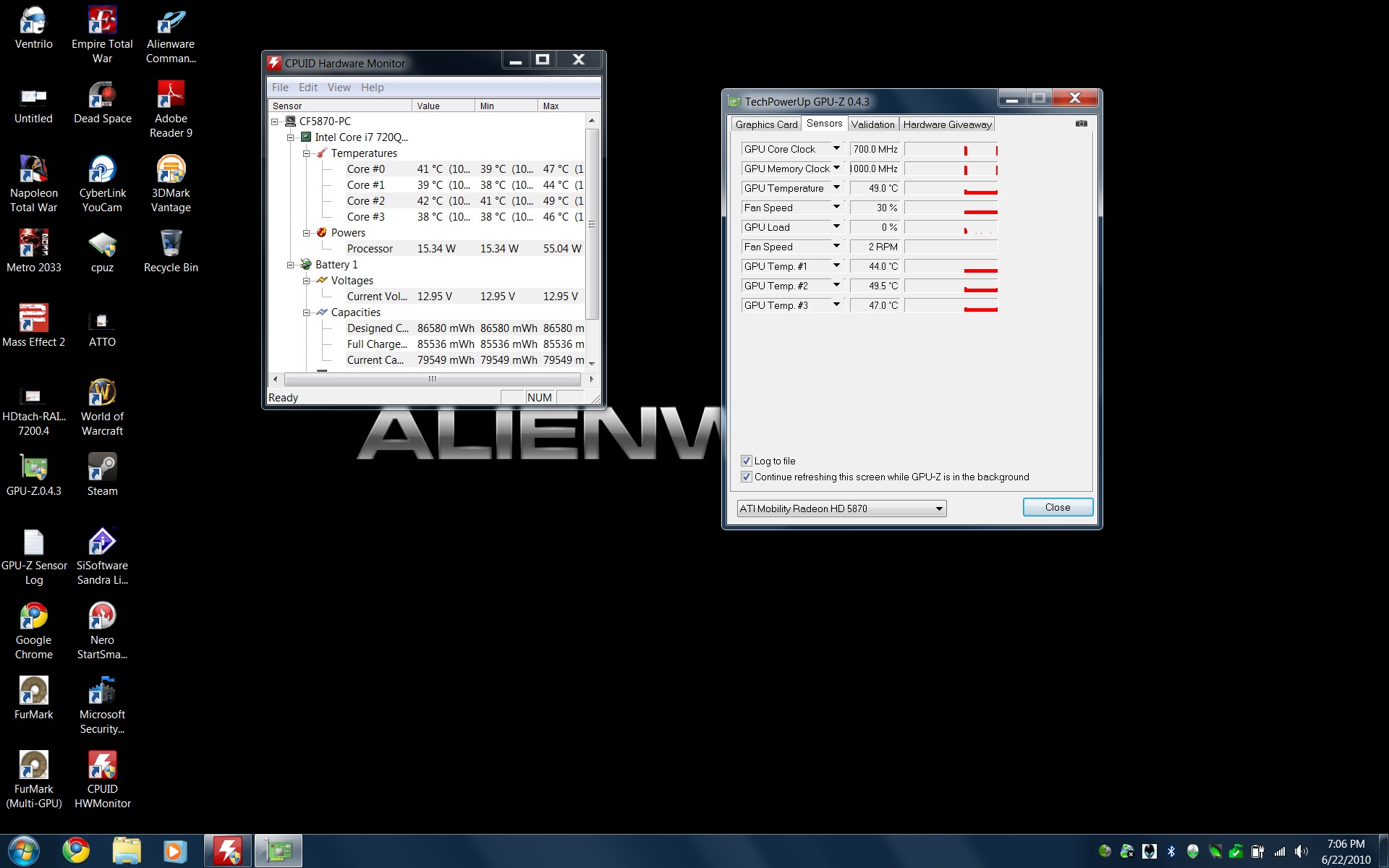
Task: Open the Alienware Command Center desktop icon
Action: [x=171, y=23]
